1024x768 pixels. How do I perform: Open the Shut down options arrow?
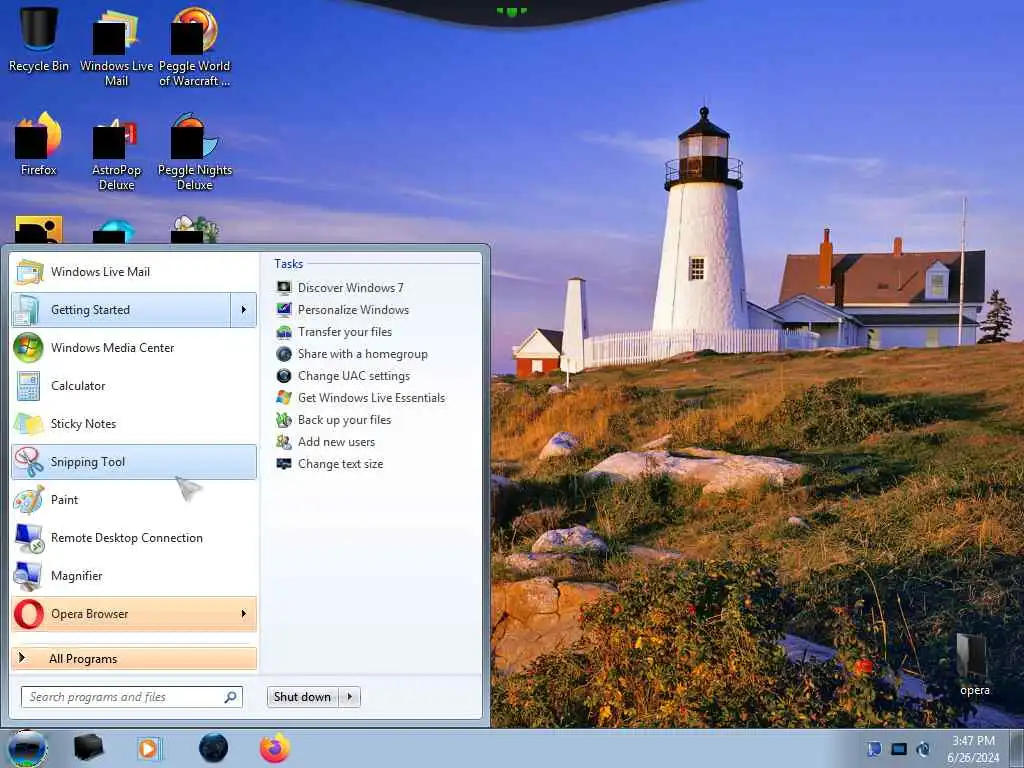[x=349, y=697]
